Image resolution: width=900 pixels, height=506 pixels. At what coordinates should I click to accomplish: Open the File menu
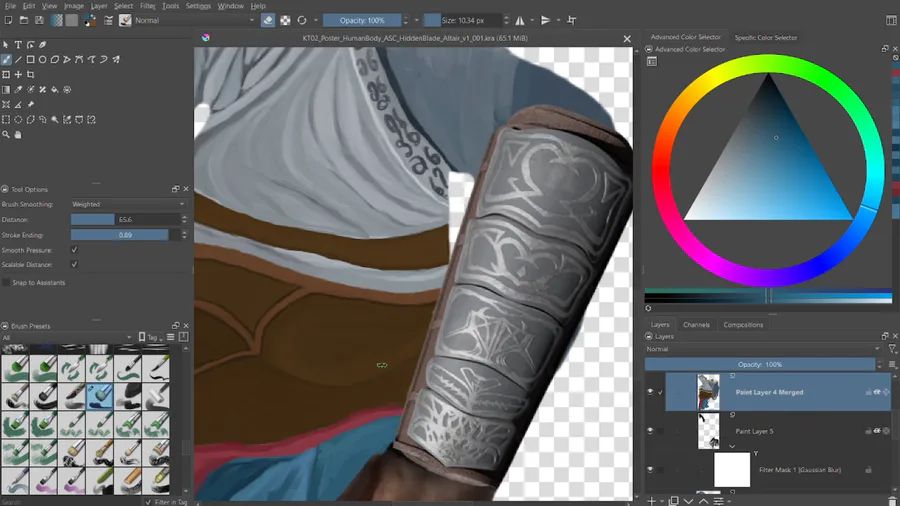10,6
